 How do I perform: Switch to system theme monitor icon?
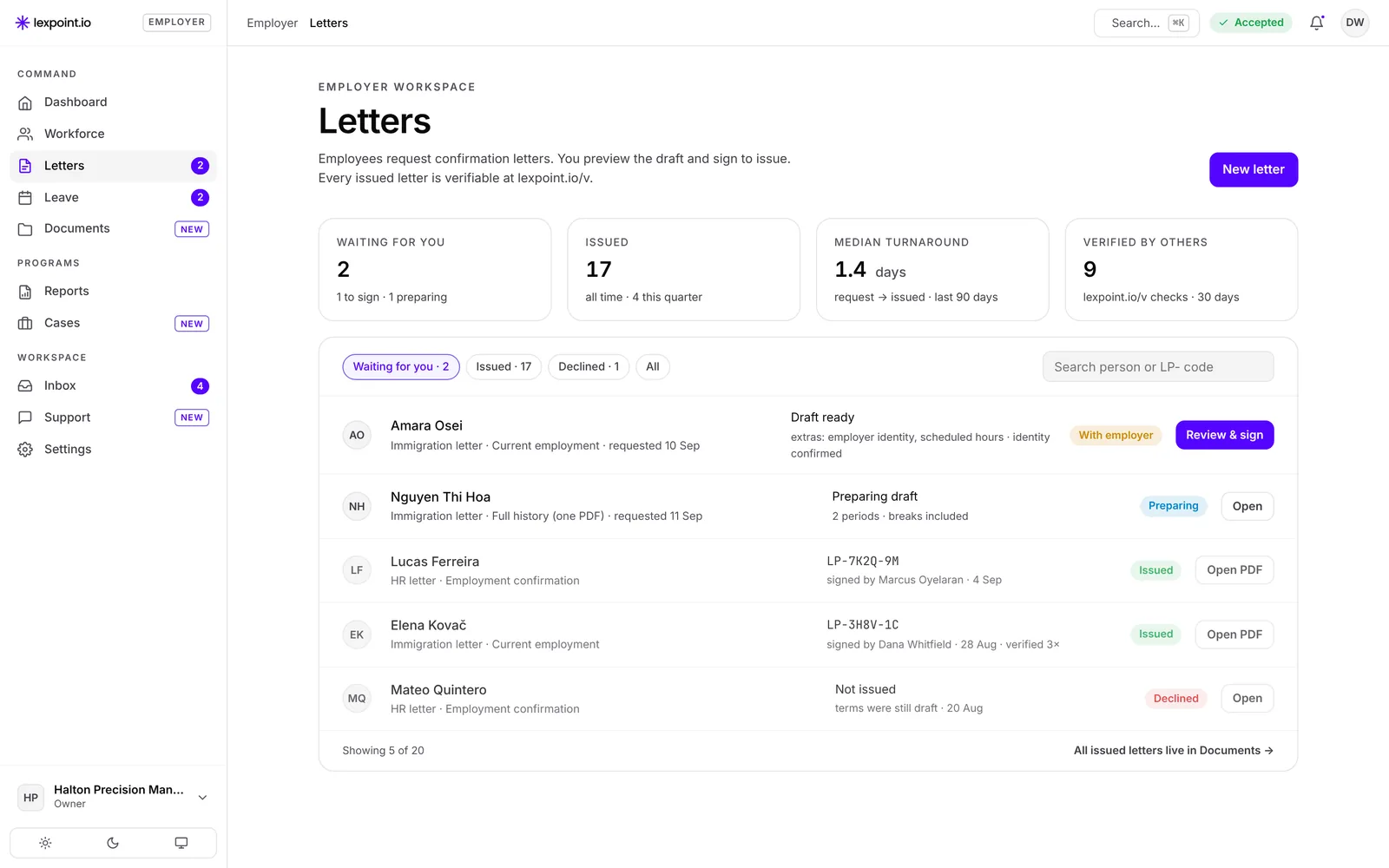[181, 843]
